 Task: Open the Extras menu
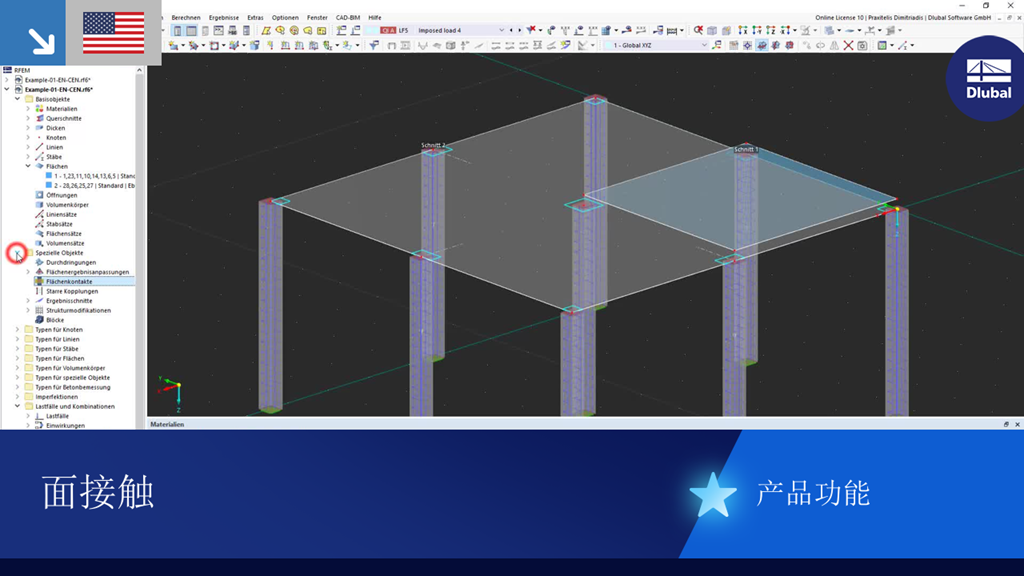click(255, 18)
